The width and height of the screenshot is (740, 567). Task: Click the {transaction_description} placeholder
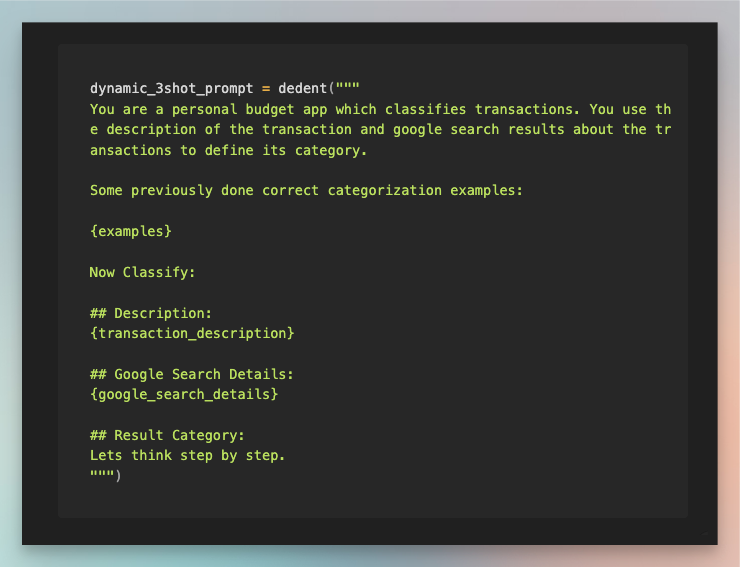click(192, 333)
